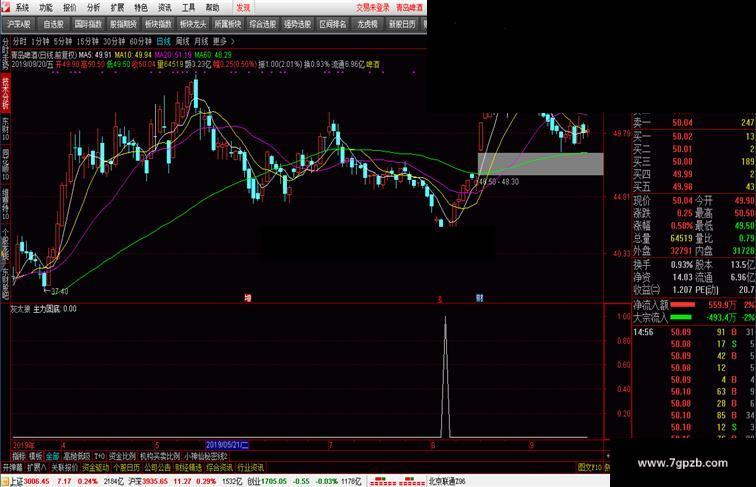Click the 龙虎榜 toolbar button
Screen dimensions: 756x487
point(367,24)
